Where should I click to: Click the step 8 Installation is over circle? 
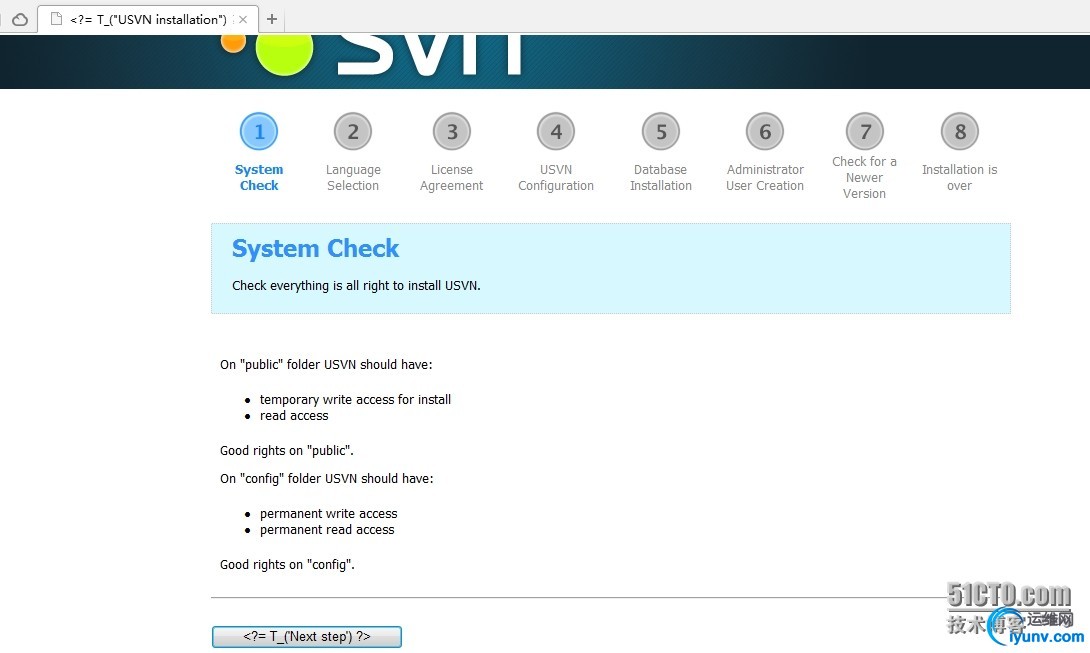point(960,131)
